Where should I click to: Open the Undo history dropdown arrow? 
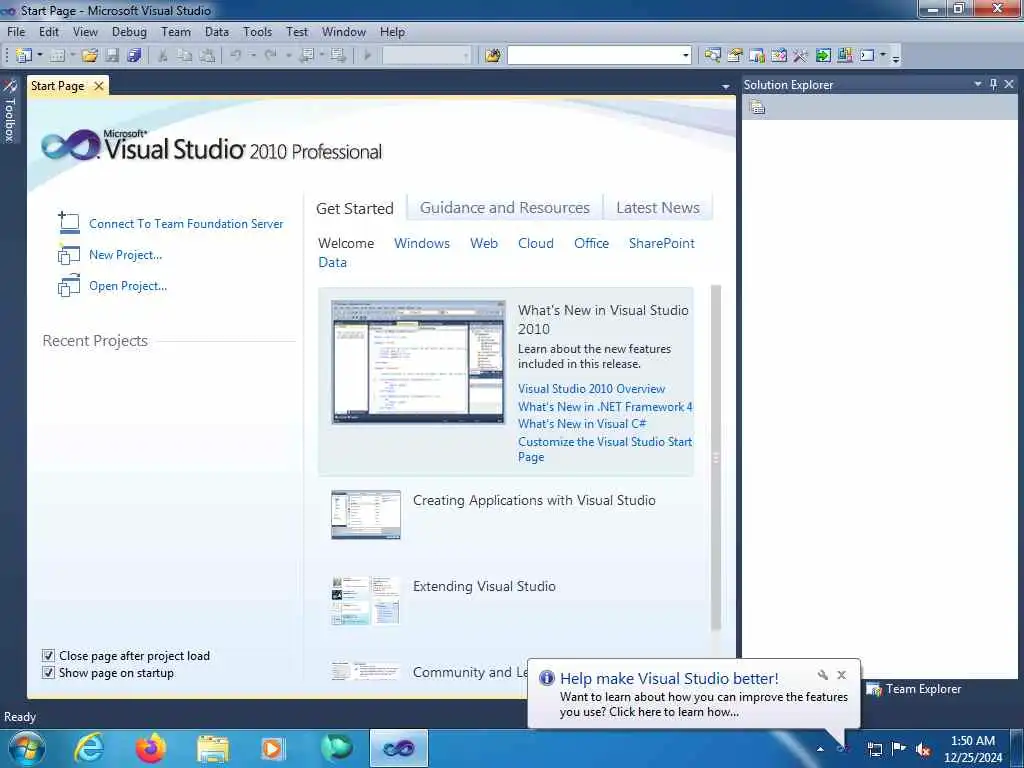pos(253,56)
